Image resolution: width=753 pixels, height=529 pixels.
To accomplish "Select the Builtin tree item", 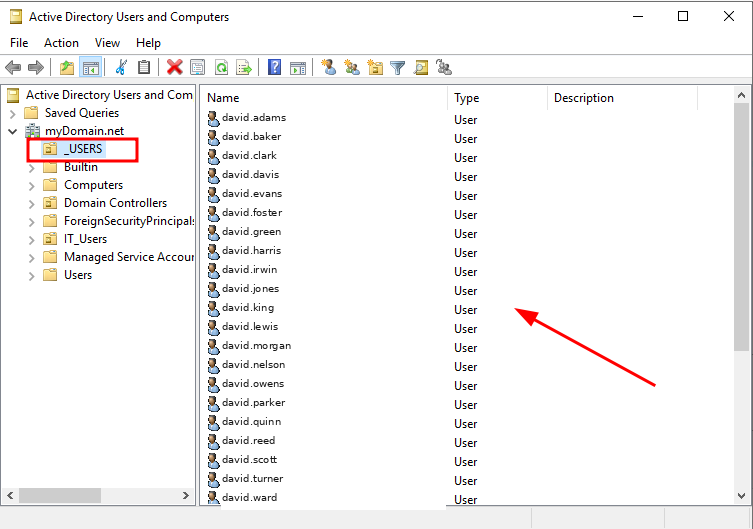I will [x=81, y=167].
